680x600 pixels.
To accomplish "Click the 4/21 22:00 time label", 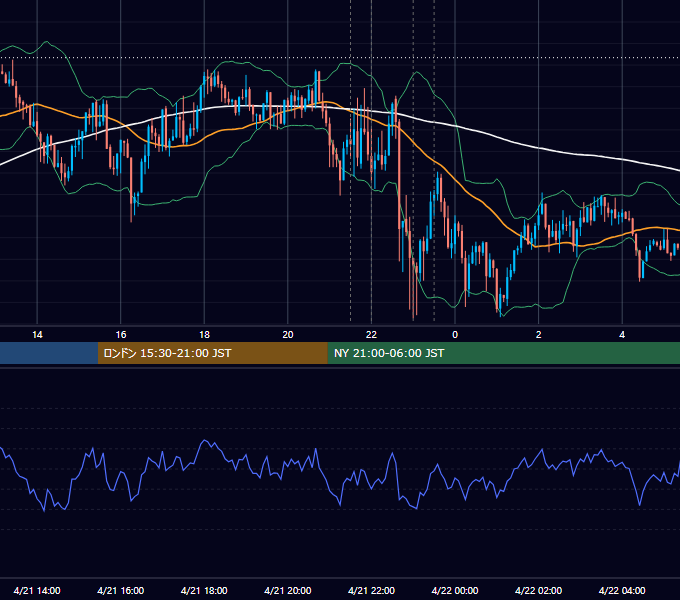I will [x=371, y=590].
